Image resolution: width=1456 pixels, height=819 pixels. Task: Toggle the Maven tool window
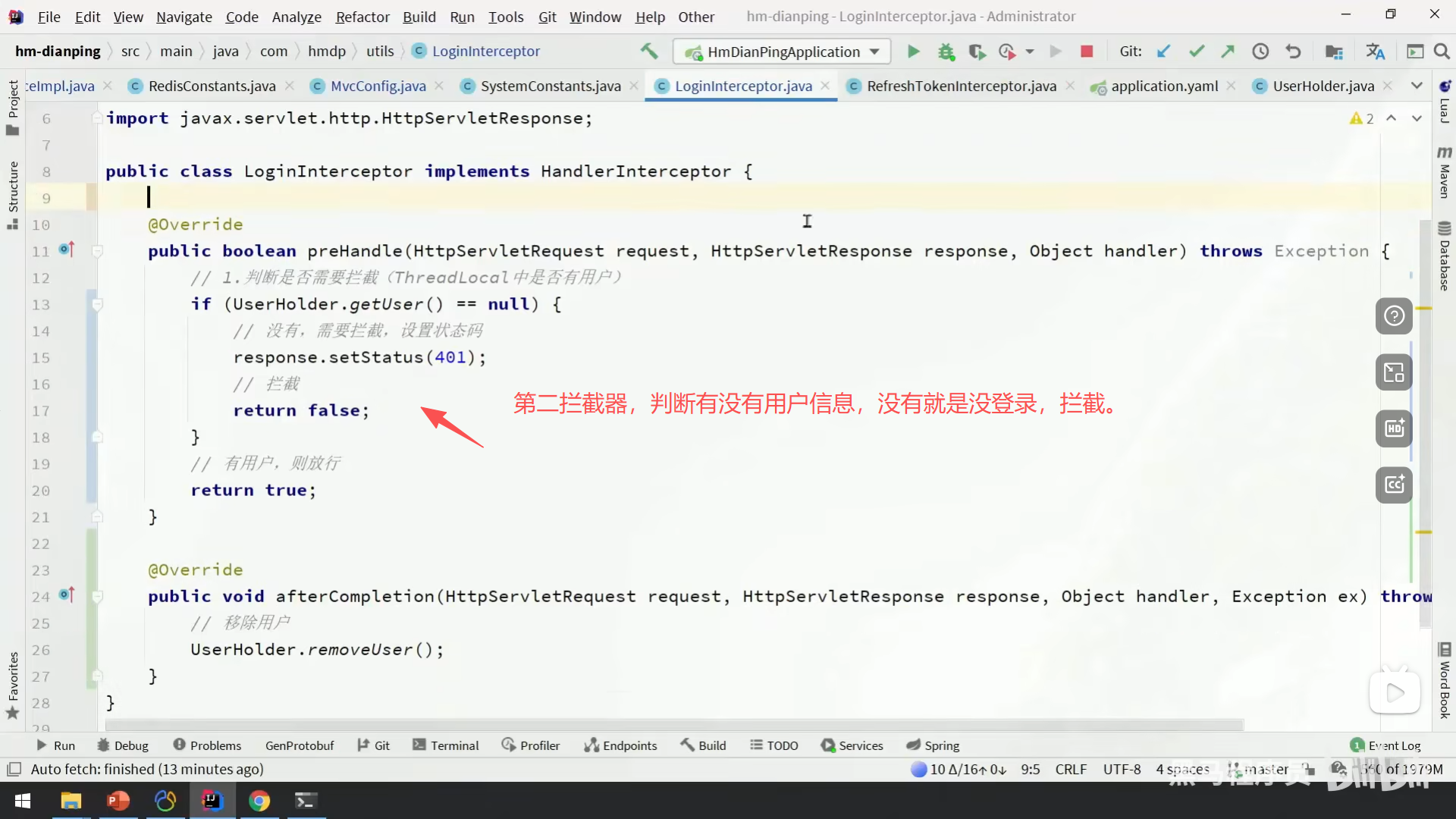[1445, 173]
